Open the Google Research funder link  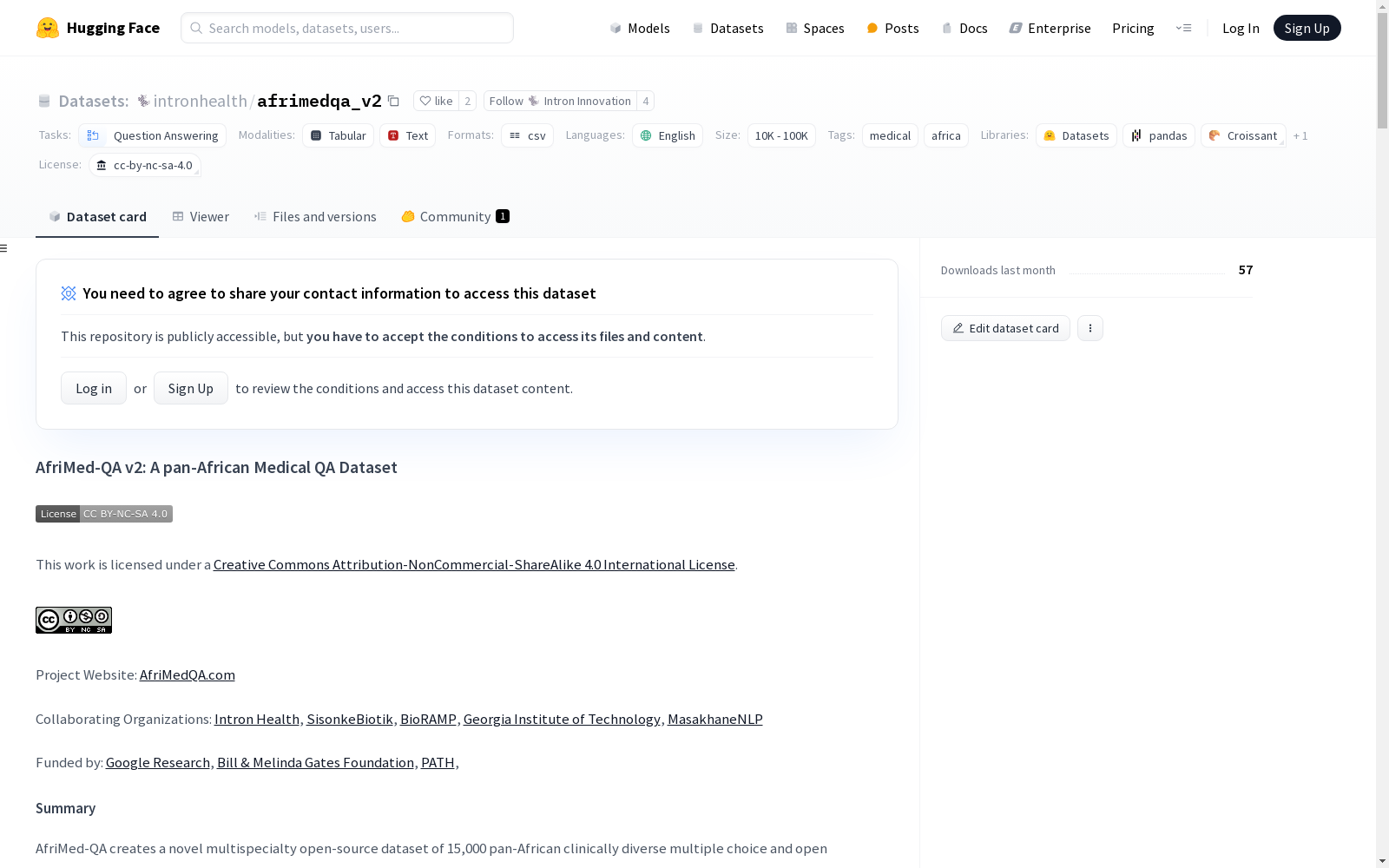[x=158, y=762]
